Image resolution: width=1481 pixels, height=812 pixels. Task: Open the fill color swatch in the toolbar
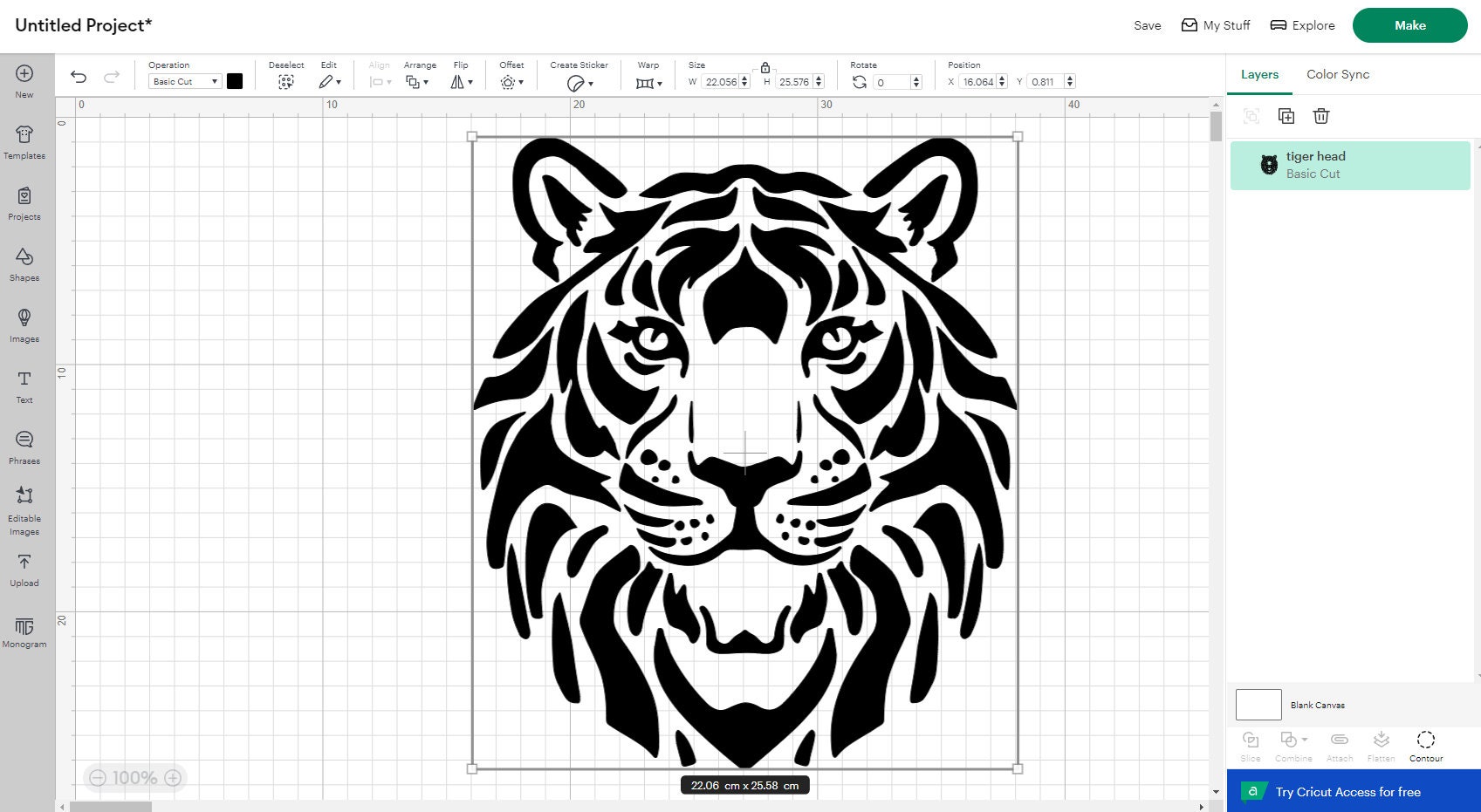(x=234, y=81)
